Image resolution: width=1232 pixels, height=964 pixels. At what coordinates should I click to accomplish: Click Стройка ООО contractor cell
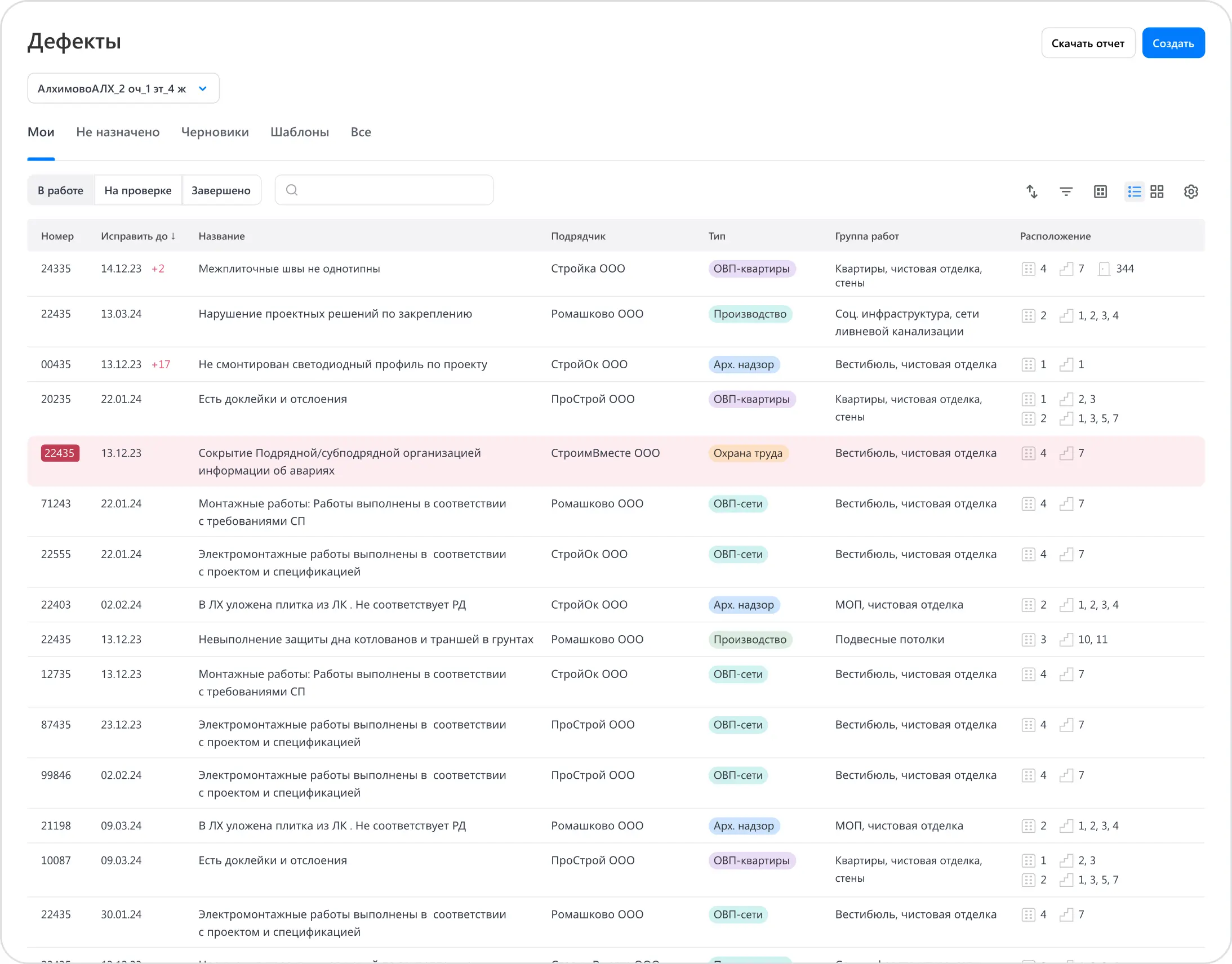click(588, 269)
